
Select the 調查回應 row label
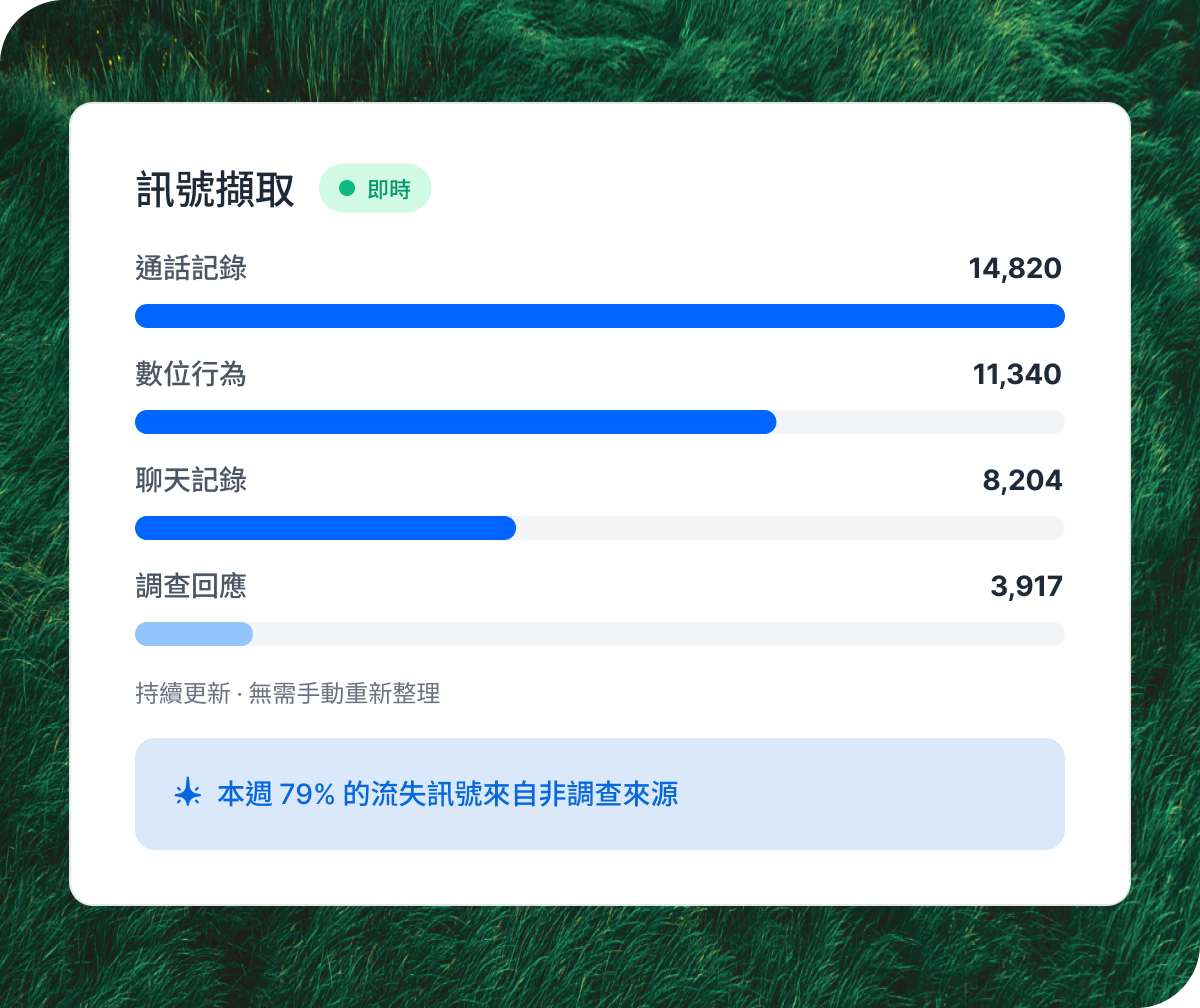pos(191,587)
